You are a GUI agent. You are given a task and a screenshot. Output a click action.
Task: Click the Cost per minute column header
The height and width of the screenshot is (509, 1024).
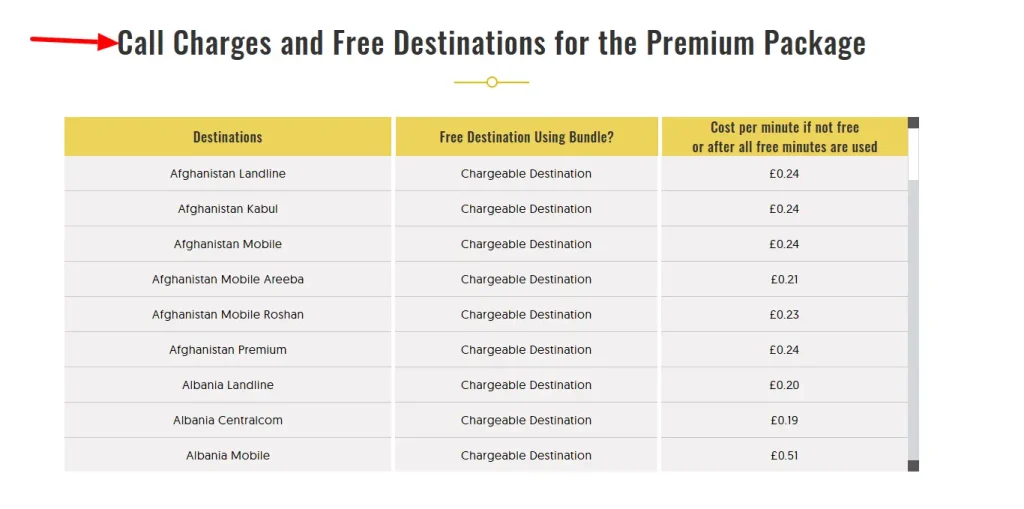(784, 137)
